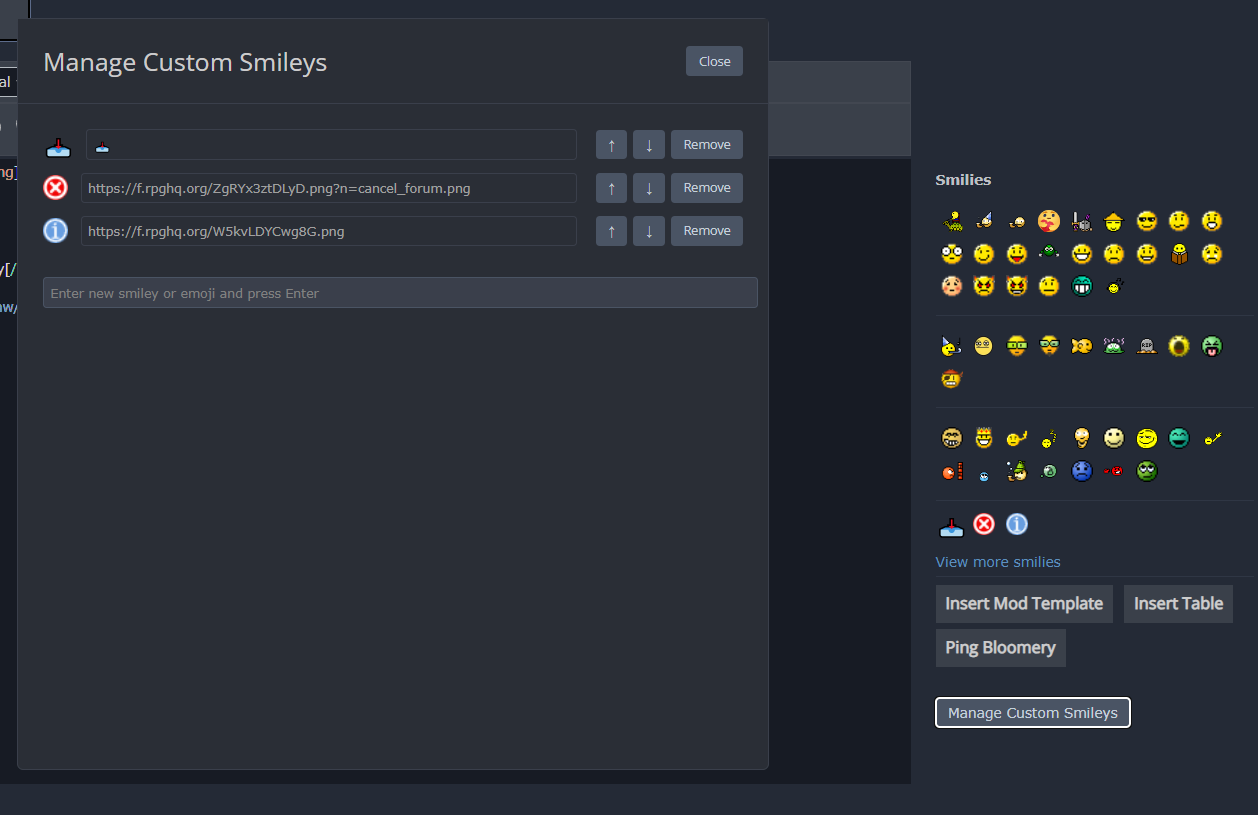Click the Smilies heading text
1258x815 pixels.
963,180
